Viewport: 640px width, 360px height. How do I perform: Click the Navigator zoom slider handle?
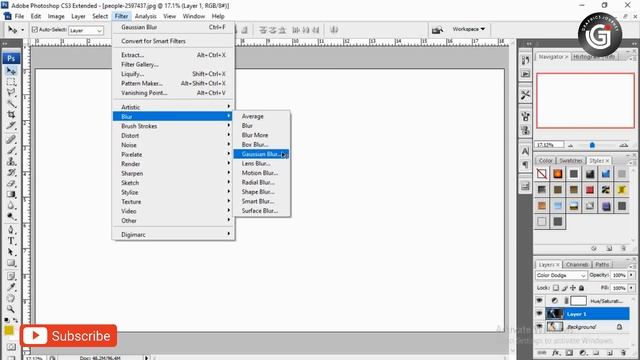click(x=592, y=145)
